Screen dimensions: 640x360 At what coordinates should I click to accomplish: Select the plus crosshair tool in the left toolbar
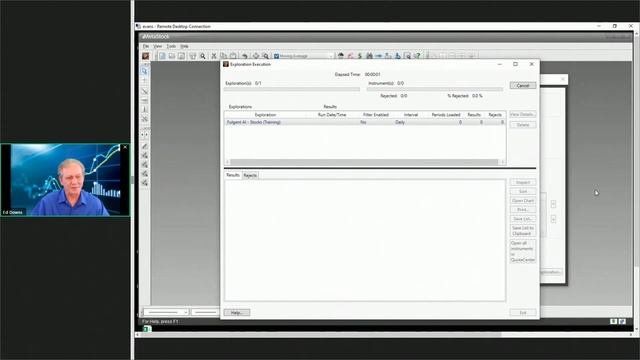[144, 81]
